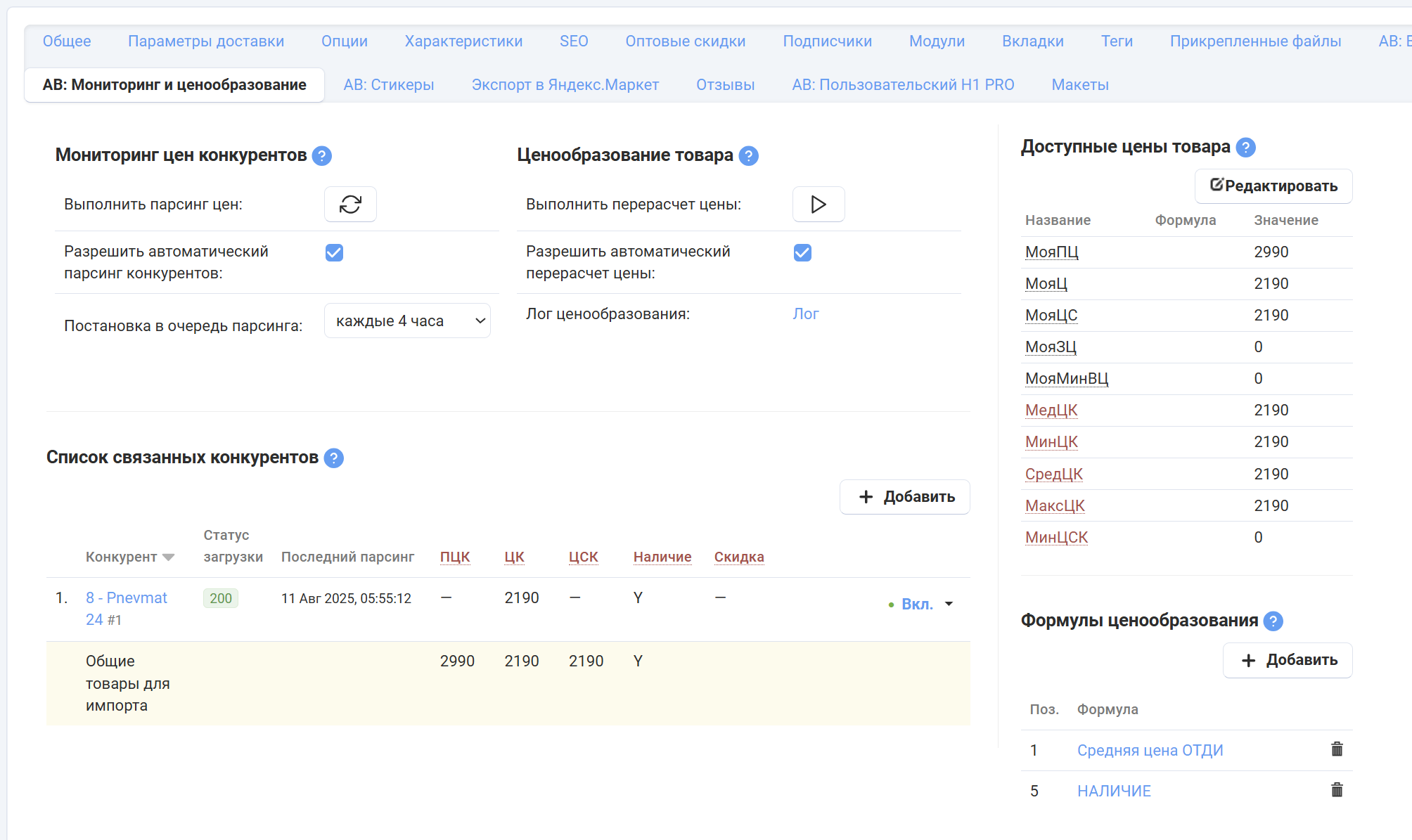Open help icon for Доступные цены товара
Screen dimensions: 1412x840
(1246, 148)
